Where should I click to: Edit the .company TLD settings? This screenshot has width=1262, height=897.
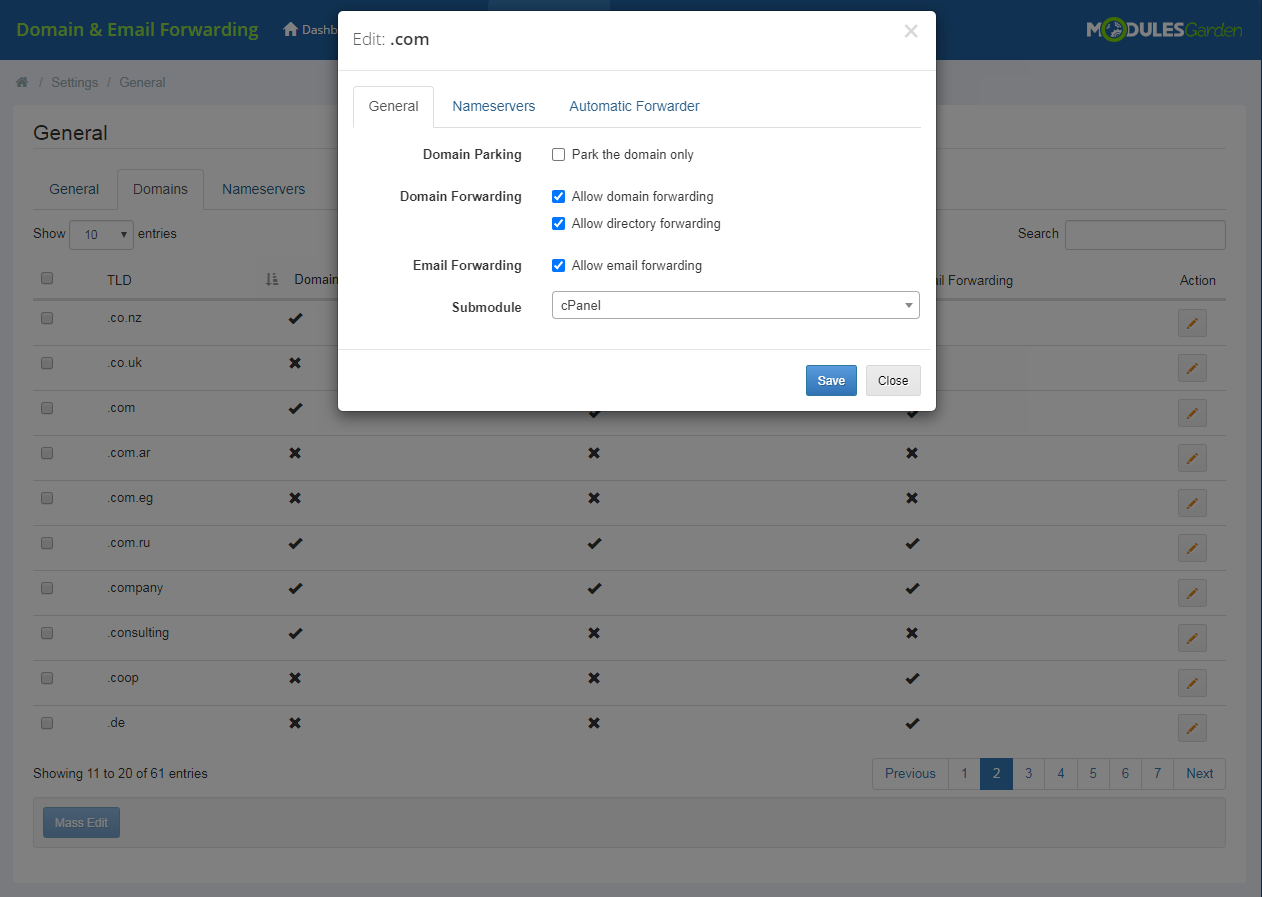1191,593
